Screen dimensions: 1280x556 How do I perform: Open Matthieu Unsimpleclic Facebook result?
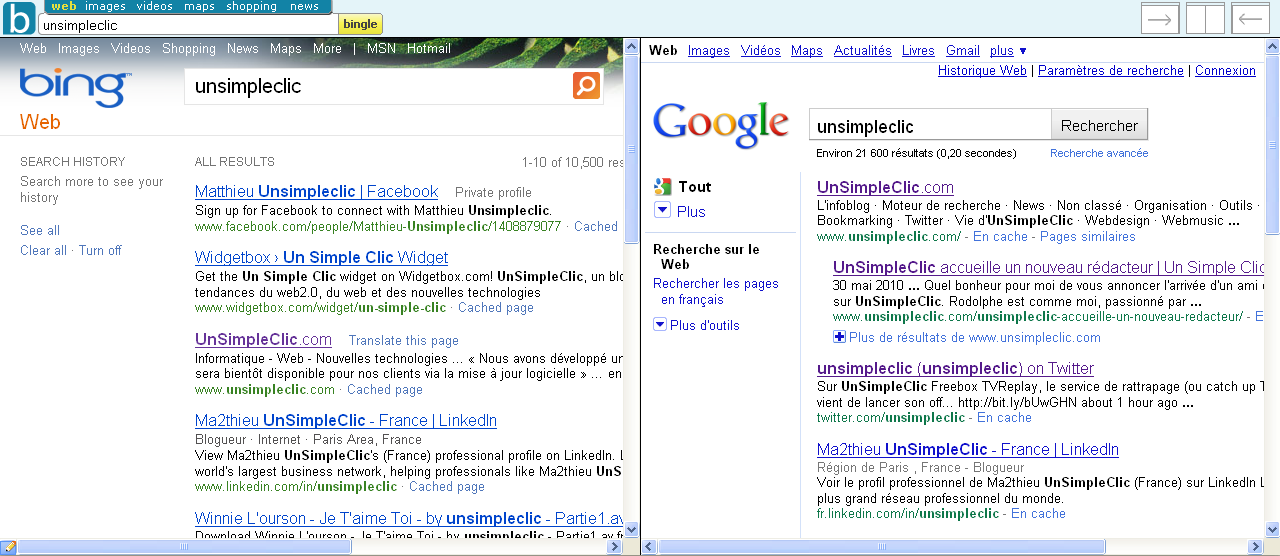pos(316,191)
